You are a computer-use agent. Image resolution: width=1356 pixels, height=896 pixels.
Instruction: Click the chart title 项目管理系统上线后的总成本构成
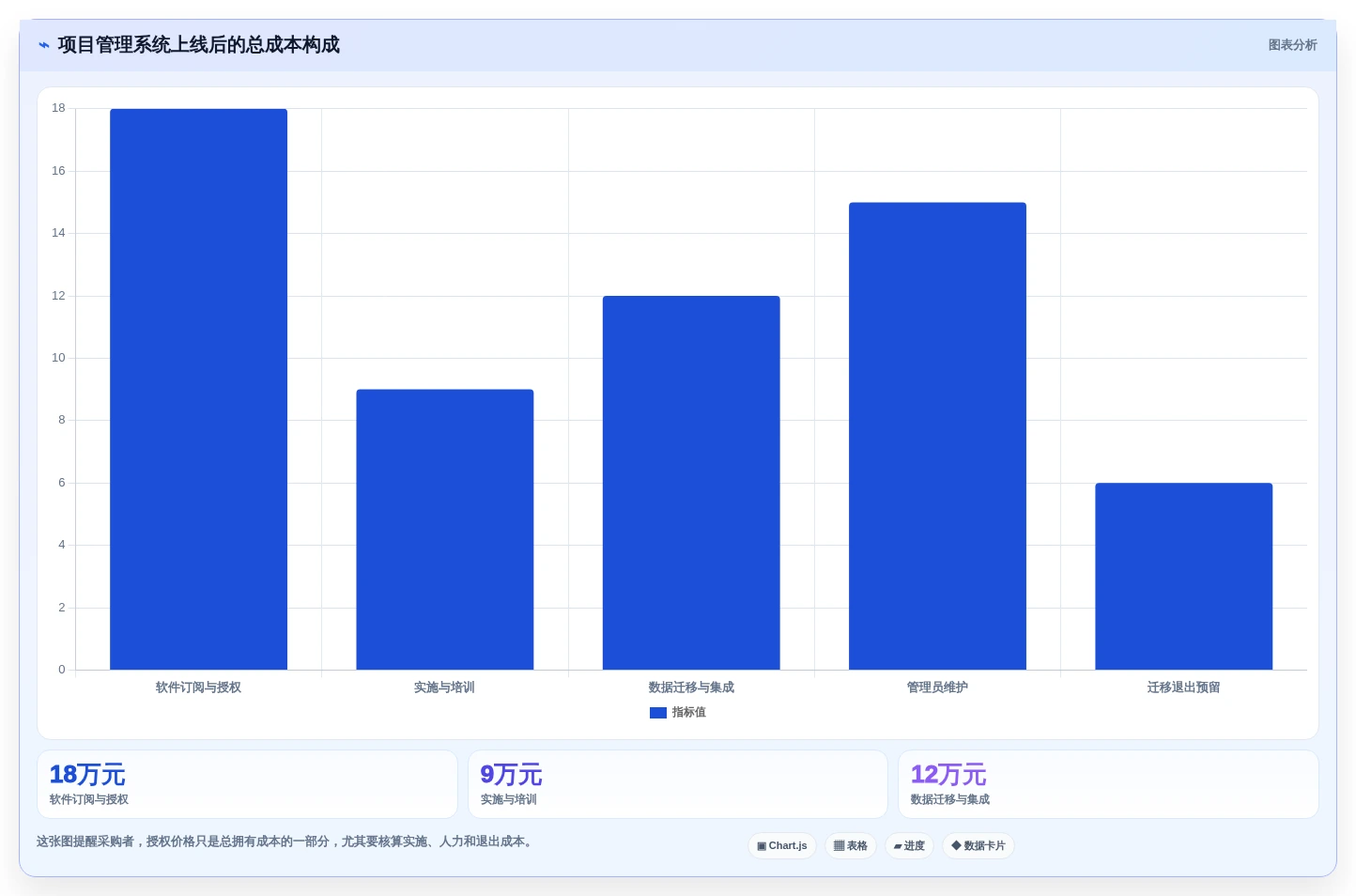tap(198, 45)
